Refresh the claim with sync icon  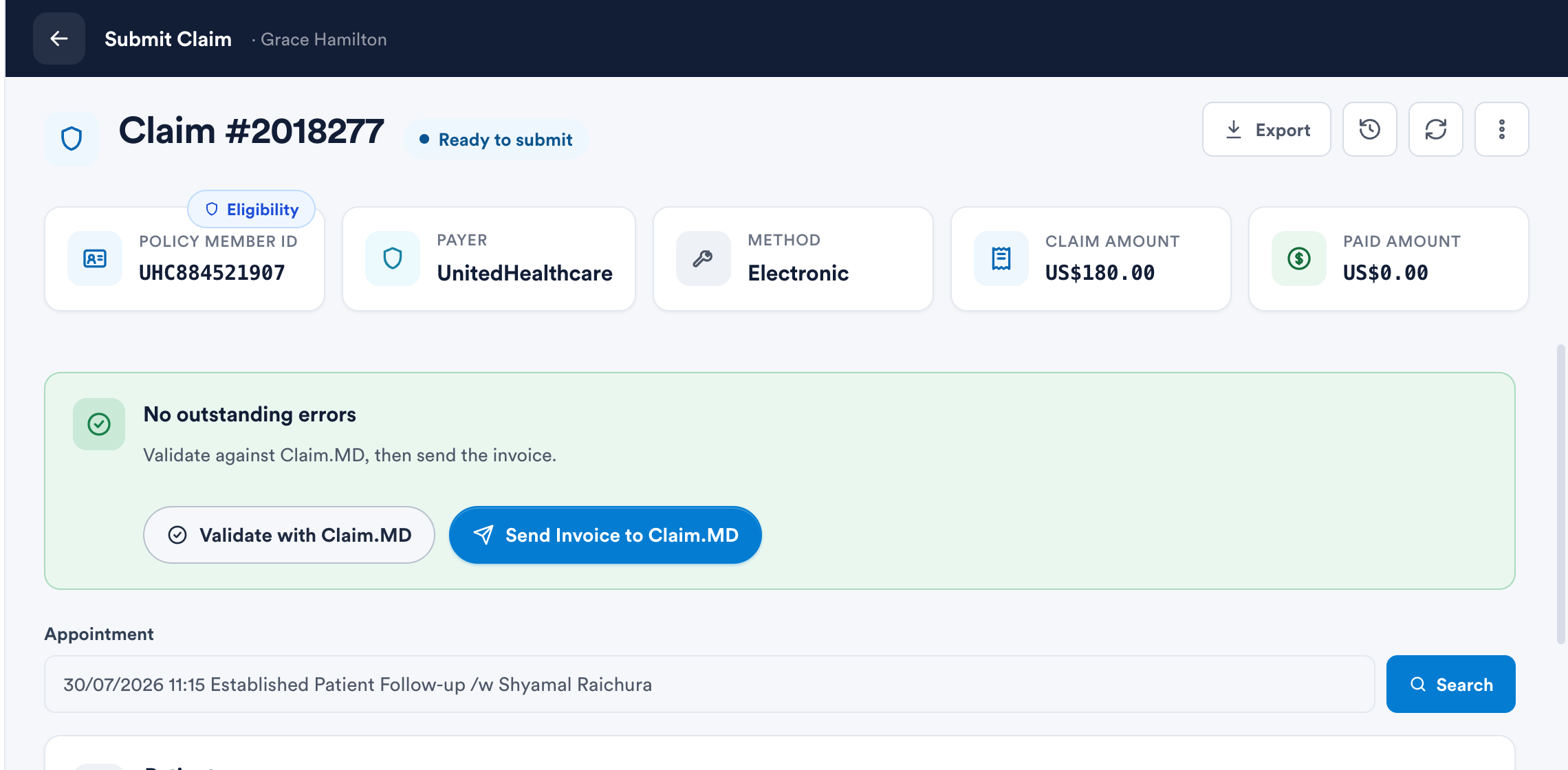pos(1435,129)
